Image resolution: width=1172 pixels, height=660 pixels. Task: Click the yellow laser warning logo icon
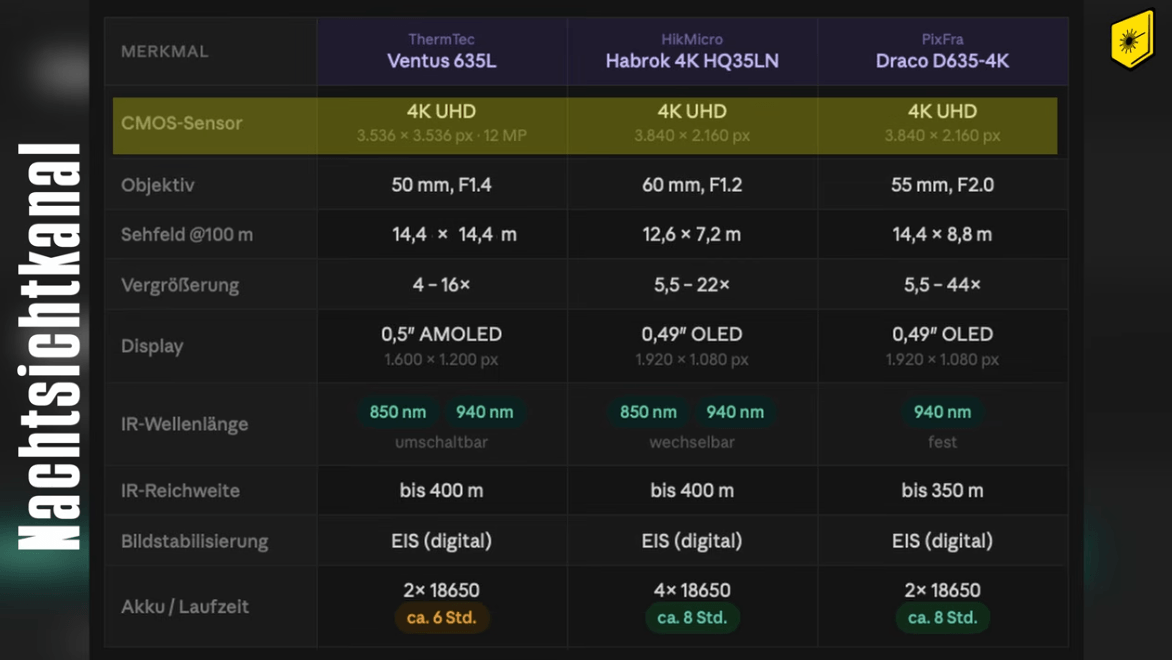pos(1132,39)
